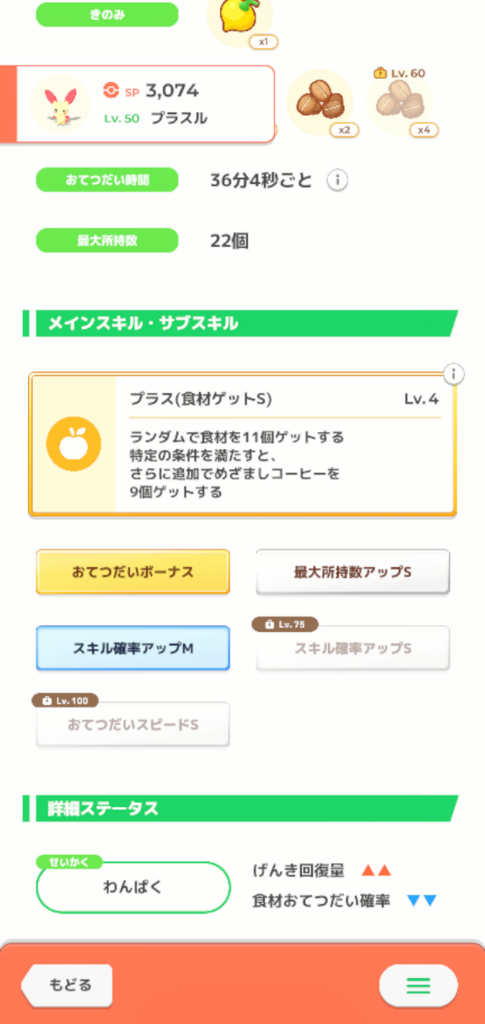Tap the プラスル Pokémon portrait

click(60, 104)
